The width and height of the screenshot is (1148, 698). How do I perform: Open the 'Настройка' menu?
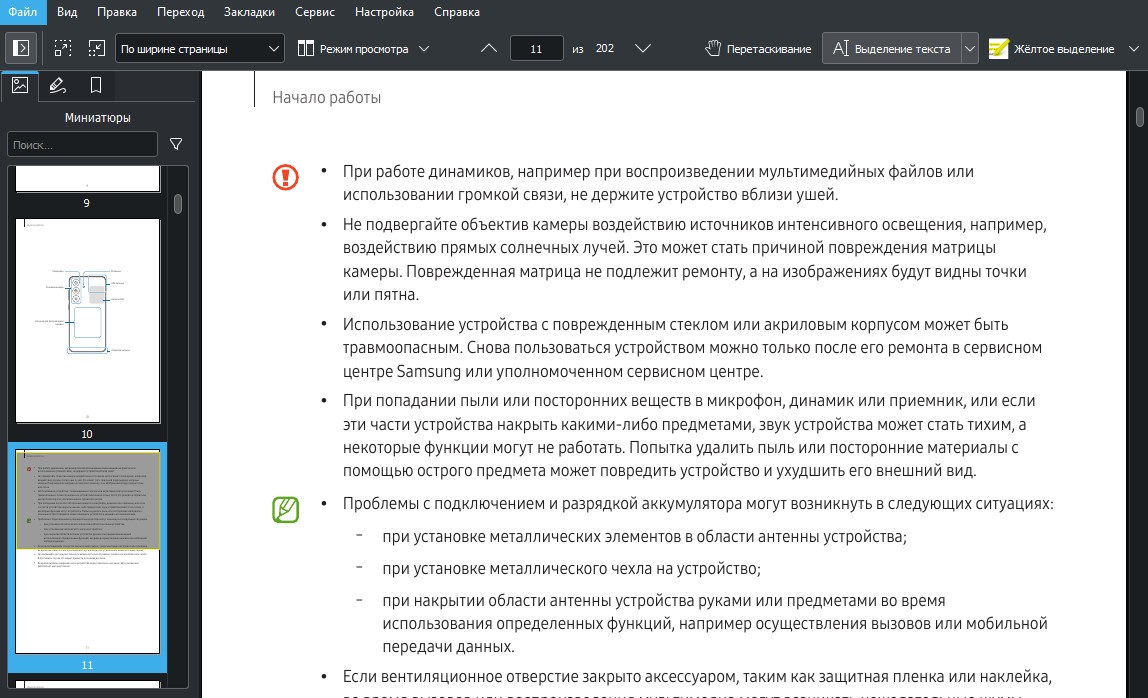click(x=384, y=12)
